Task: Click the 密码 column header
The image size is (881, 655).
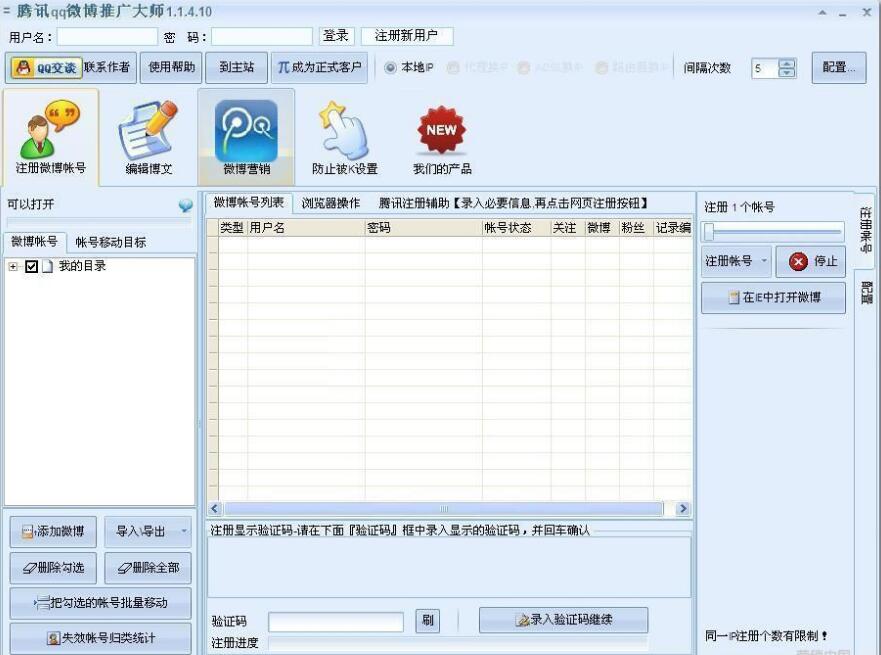Action: tap(424, 228)
